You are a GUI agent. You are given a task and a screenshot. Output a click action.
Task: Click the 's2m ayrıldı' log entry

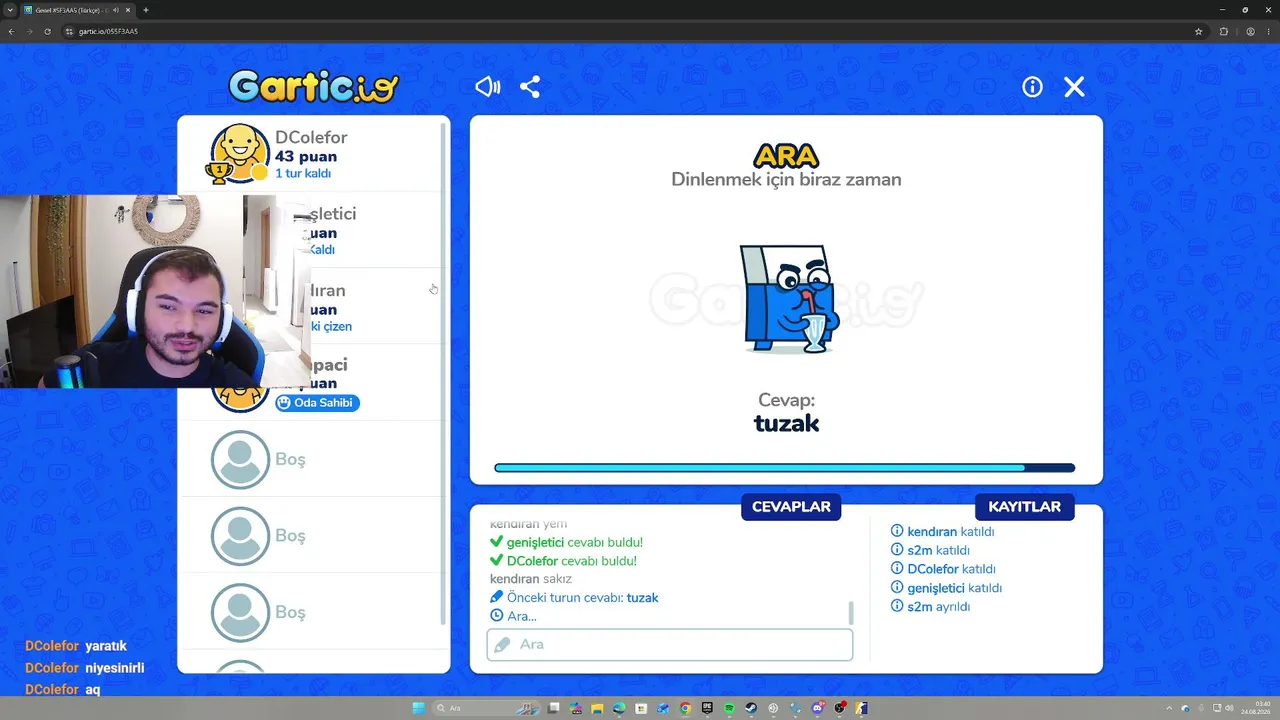coord(930,607)
